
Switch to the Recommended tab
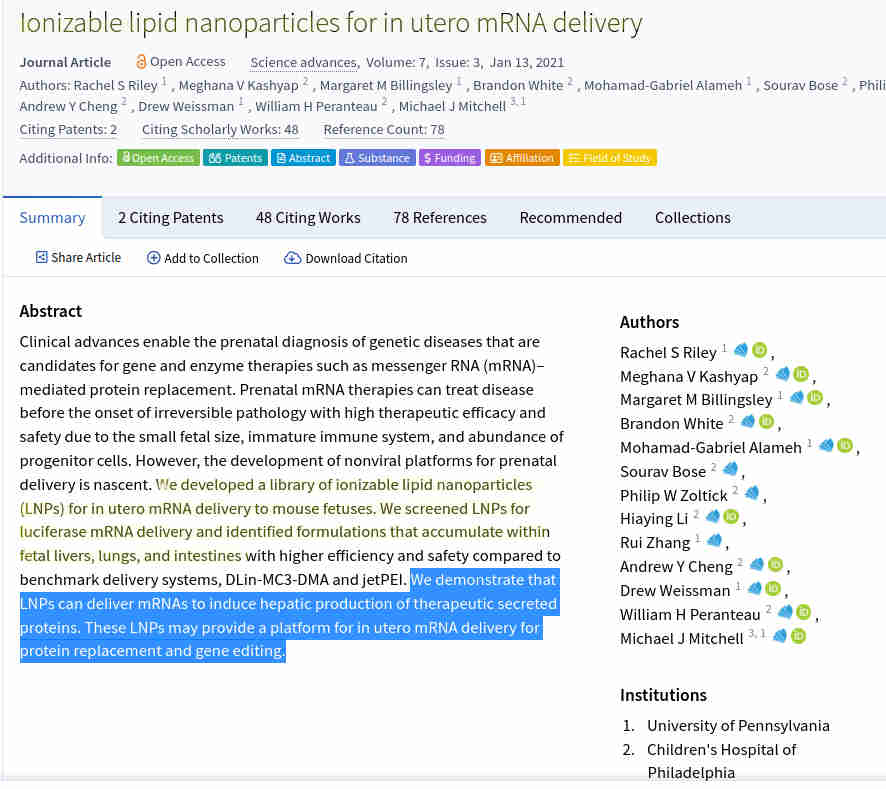pos(571,218)
